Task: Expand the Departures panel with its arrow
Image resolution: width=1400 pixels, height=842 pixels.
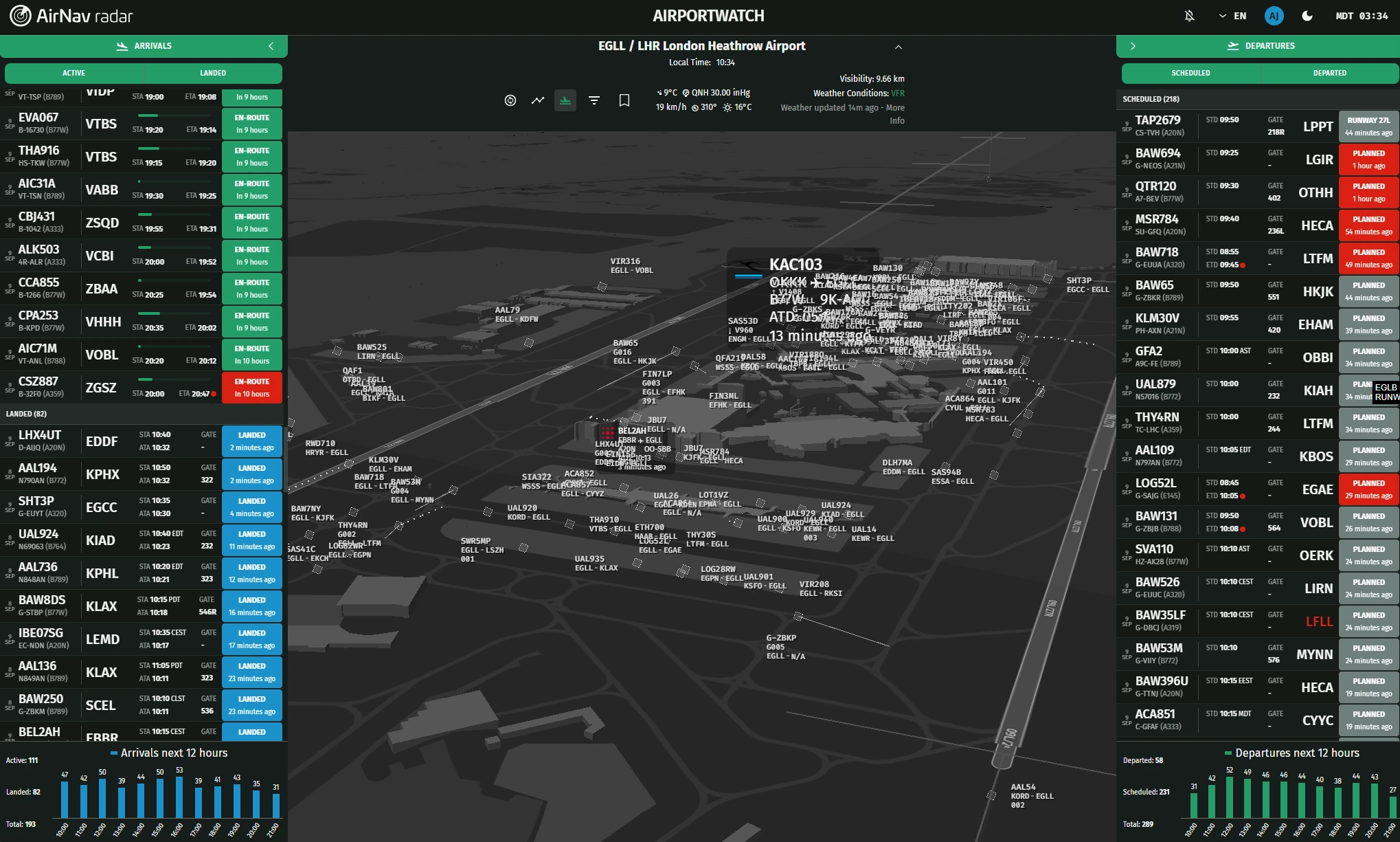Action: [x=1133, y=46]
